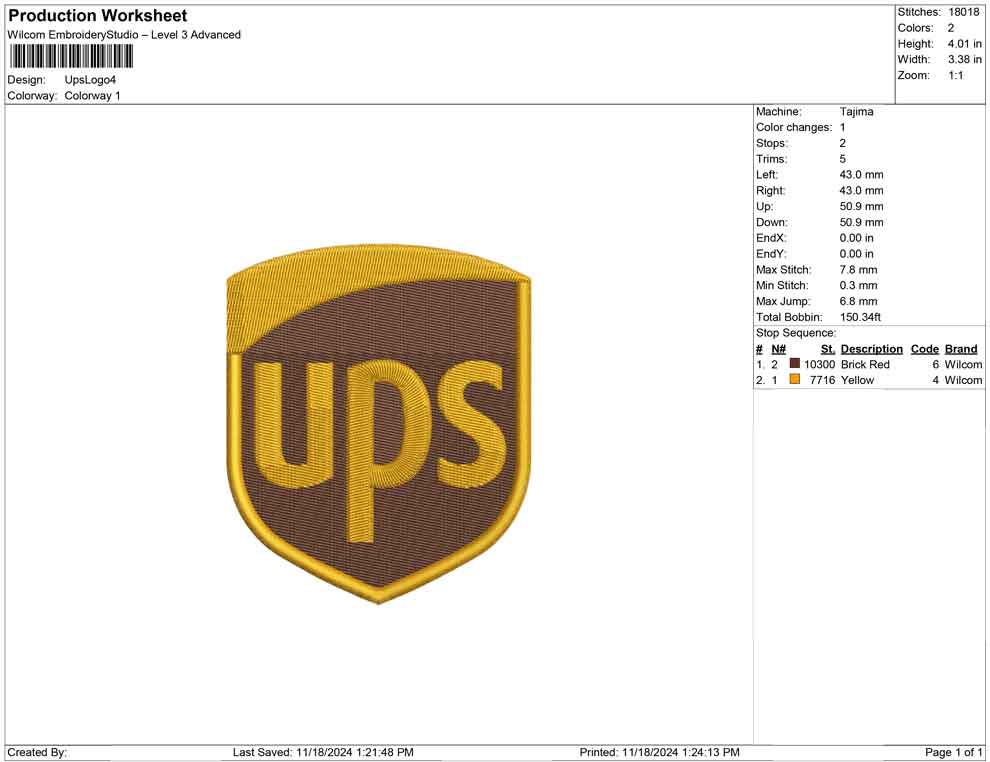This screenshot has width=990, height=762.
Task: Click the St. column header
Action: [827, 348]
